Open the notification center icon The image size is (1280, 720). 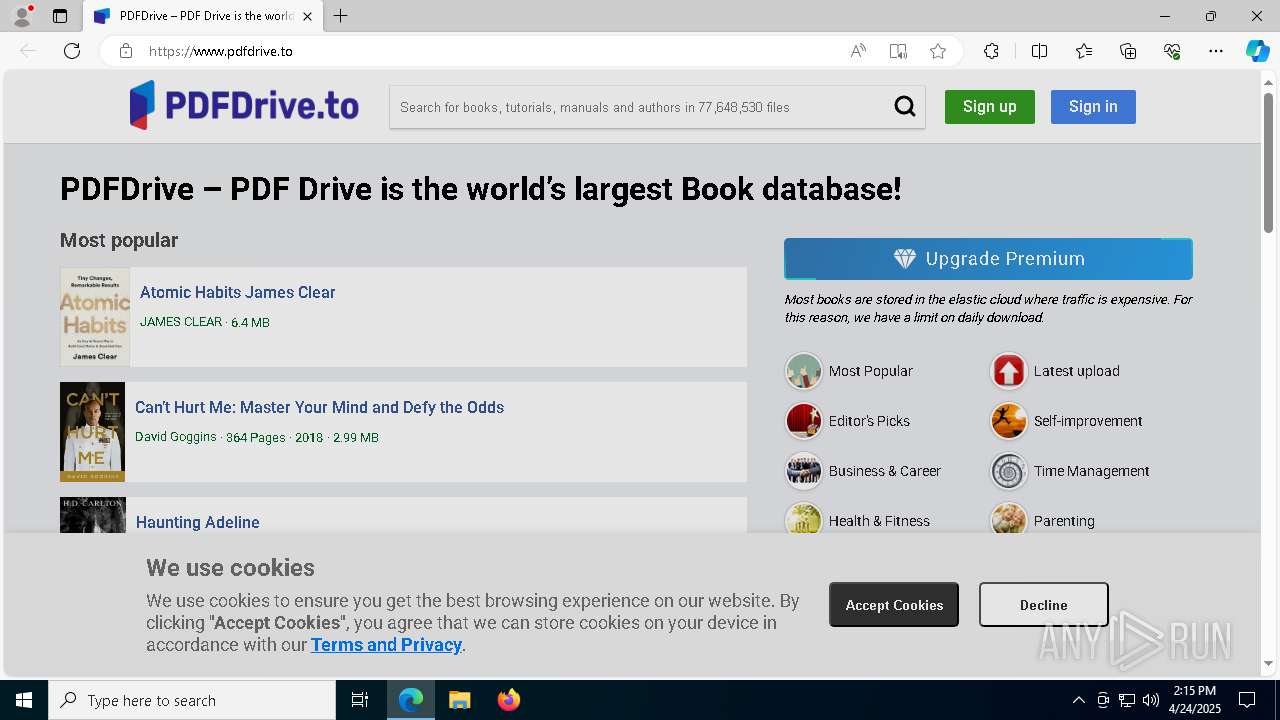1247,700
